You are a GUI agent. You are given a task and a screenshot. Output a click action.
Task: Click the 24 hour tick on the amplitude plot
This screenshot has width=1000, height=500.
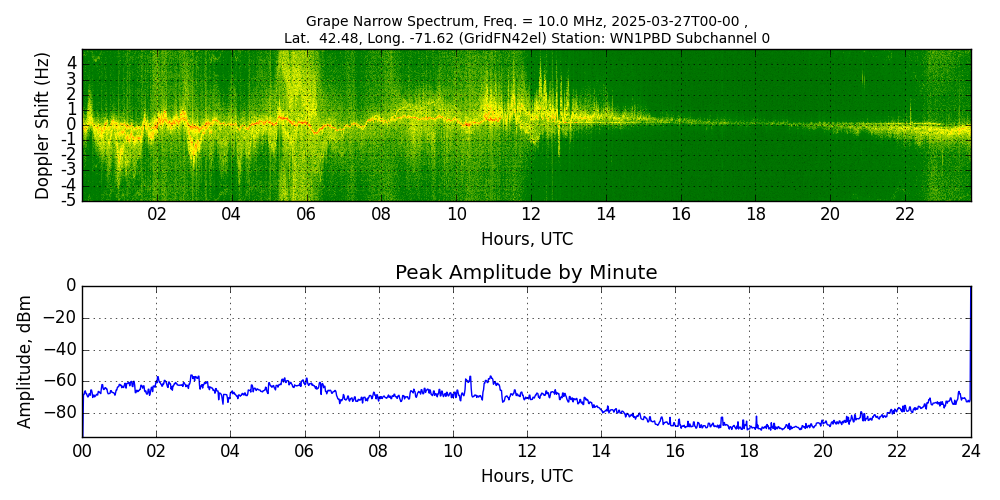970,451
